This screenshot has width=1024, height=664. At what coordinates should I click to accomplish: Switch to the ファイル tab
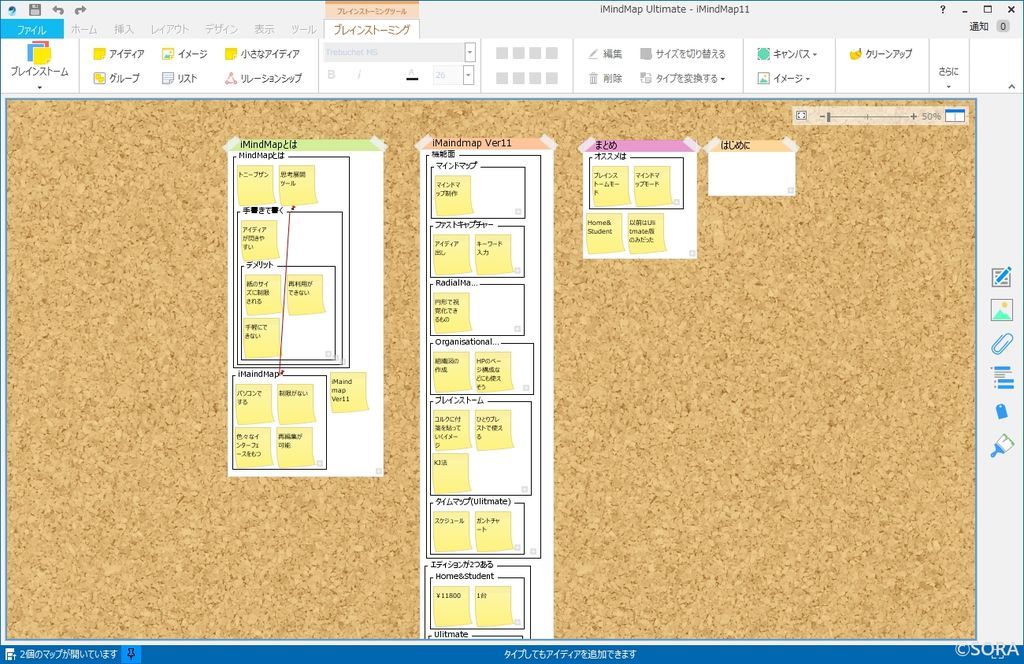click(x=33, y=30)
